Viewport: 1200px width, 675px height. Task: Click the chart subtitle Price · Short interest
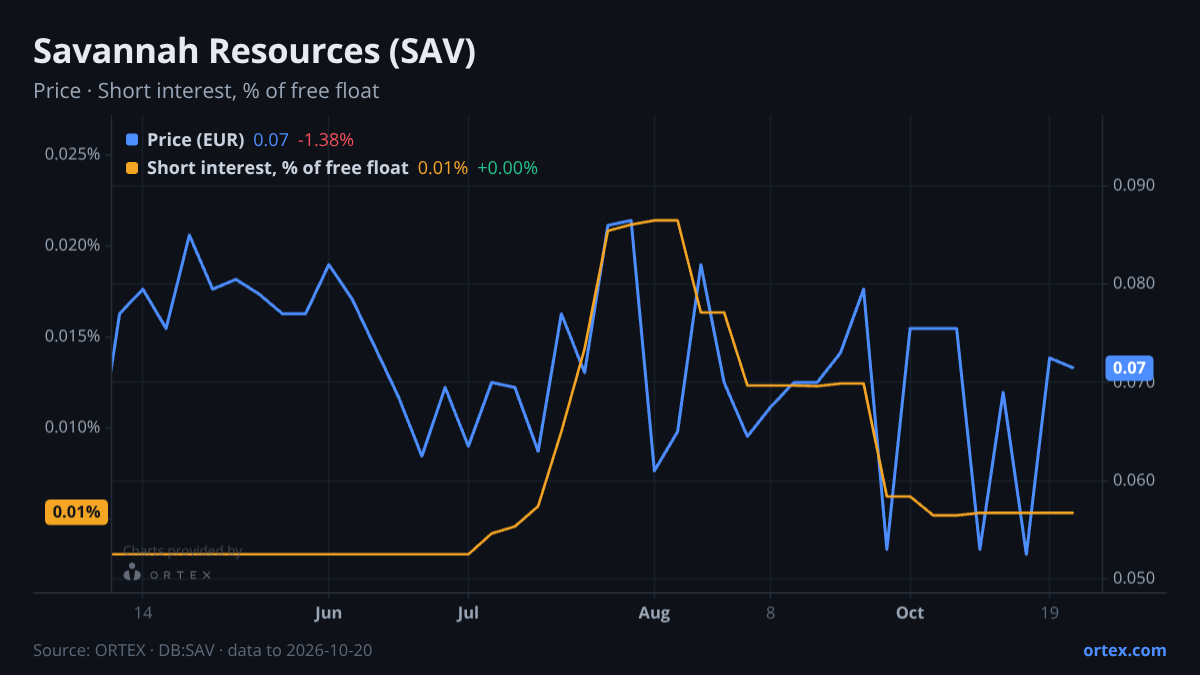tap(206, 91)
